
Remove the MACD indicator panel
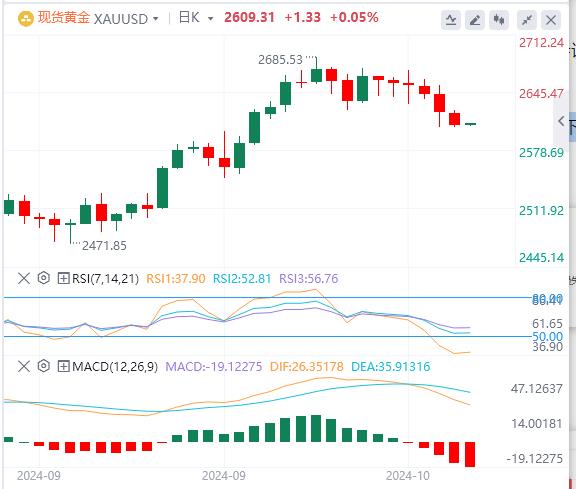pos(24,366)
